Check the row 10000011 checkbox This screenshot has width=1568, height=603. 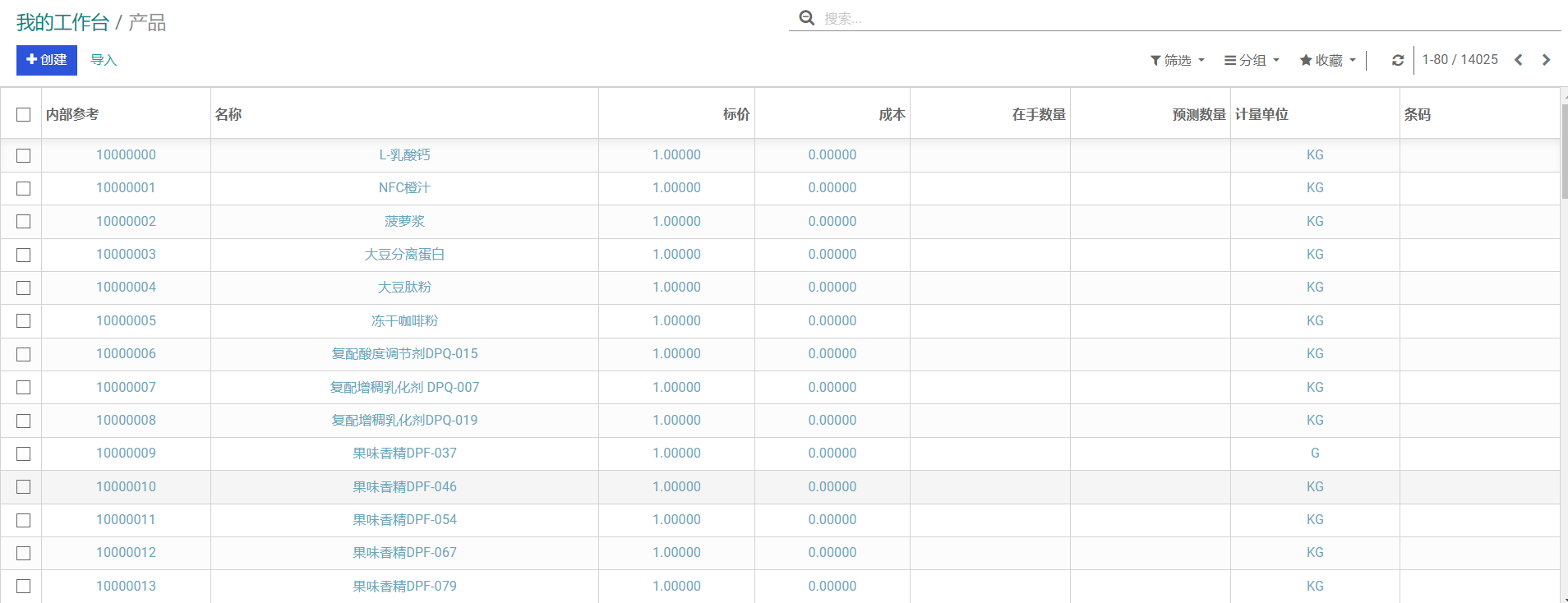pos(23,520)
